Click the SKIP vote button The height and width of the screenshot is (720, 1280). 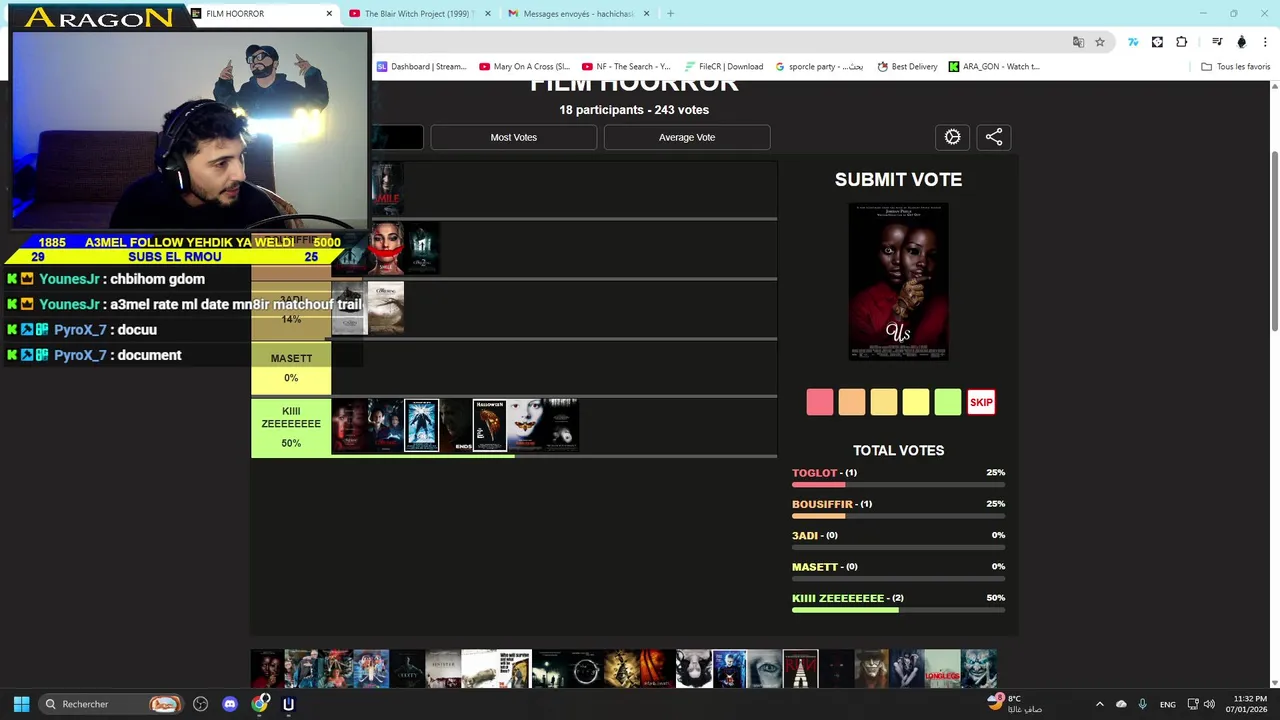point(981,402)
